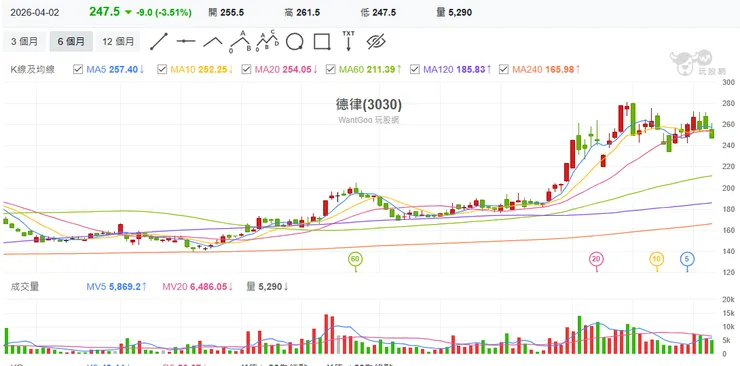The height and width of the screenshot is (366, 740).
Task: Switch chart to 3 個月 range
Action: (x=24, y=42)
